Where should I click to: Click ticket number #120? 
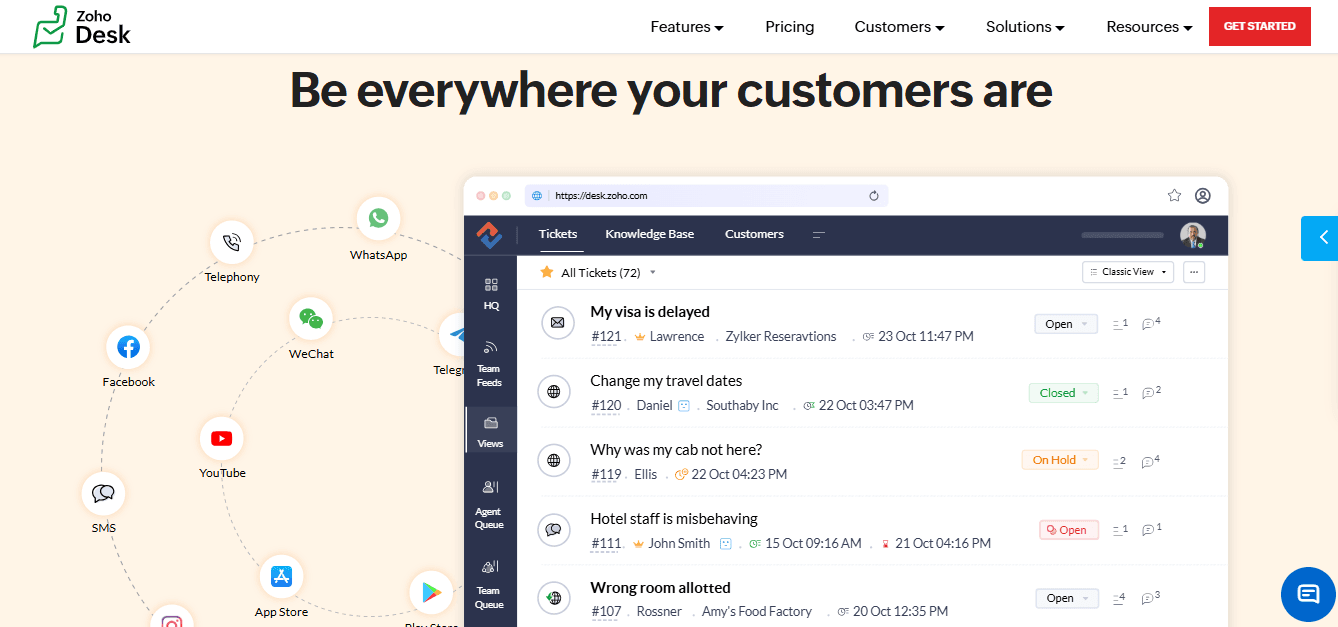pyautogui.click(x=606, y=406)
